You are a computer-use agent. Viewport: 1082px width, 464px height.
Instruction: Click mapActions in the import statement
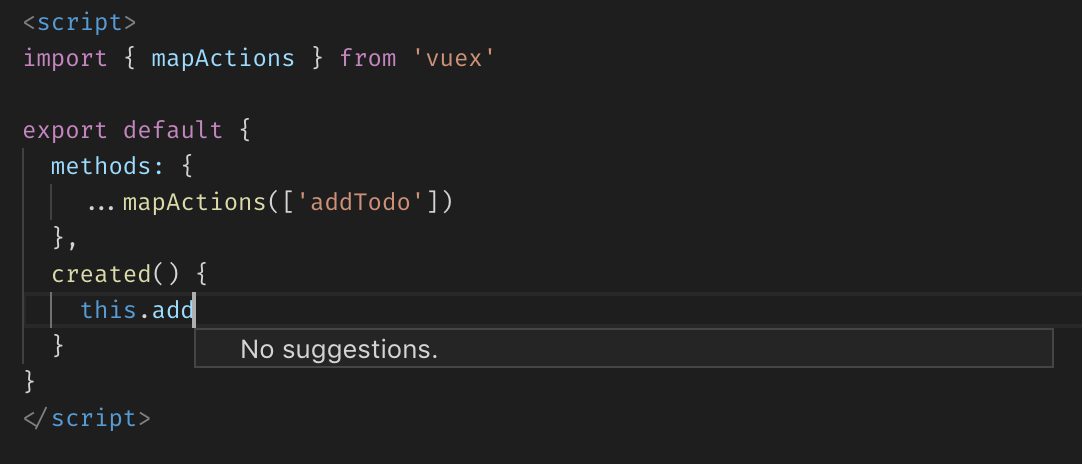point(222,58)
